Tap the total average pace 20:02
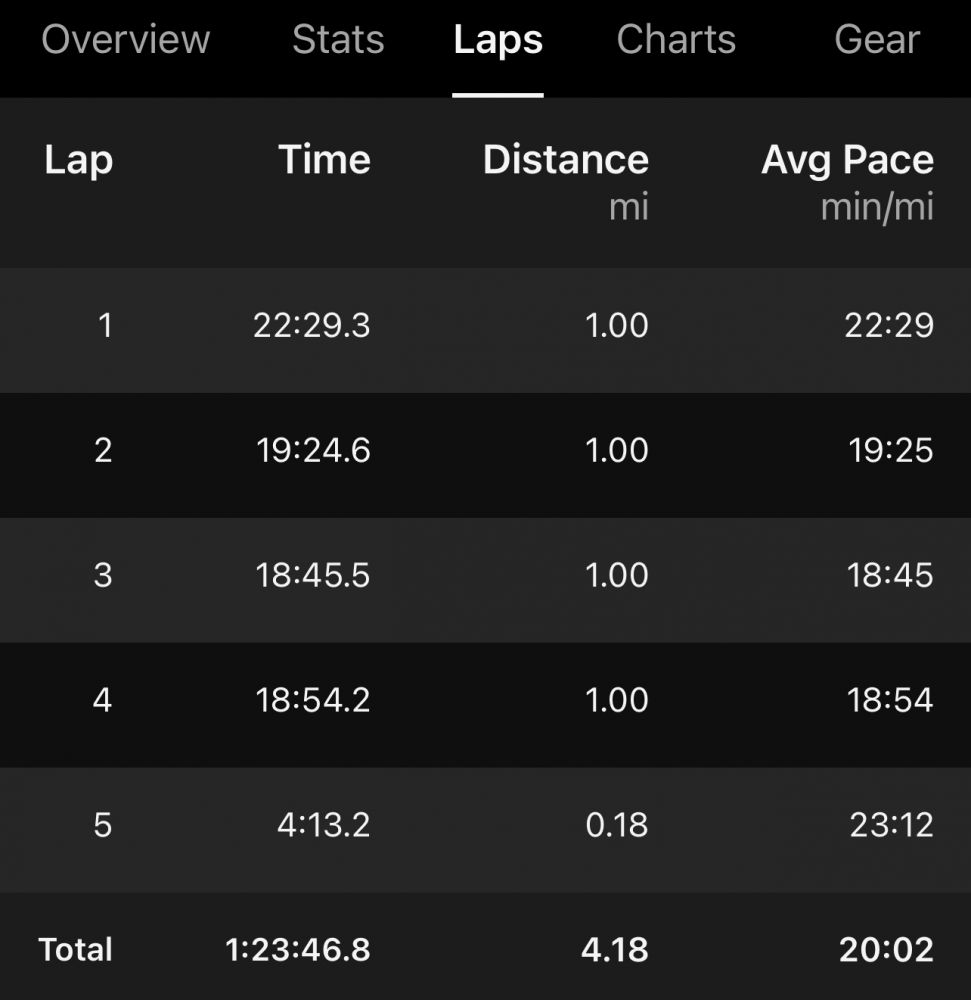971x1000 pixels. point(886,950)
